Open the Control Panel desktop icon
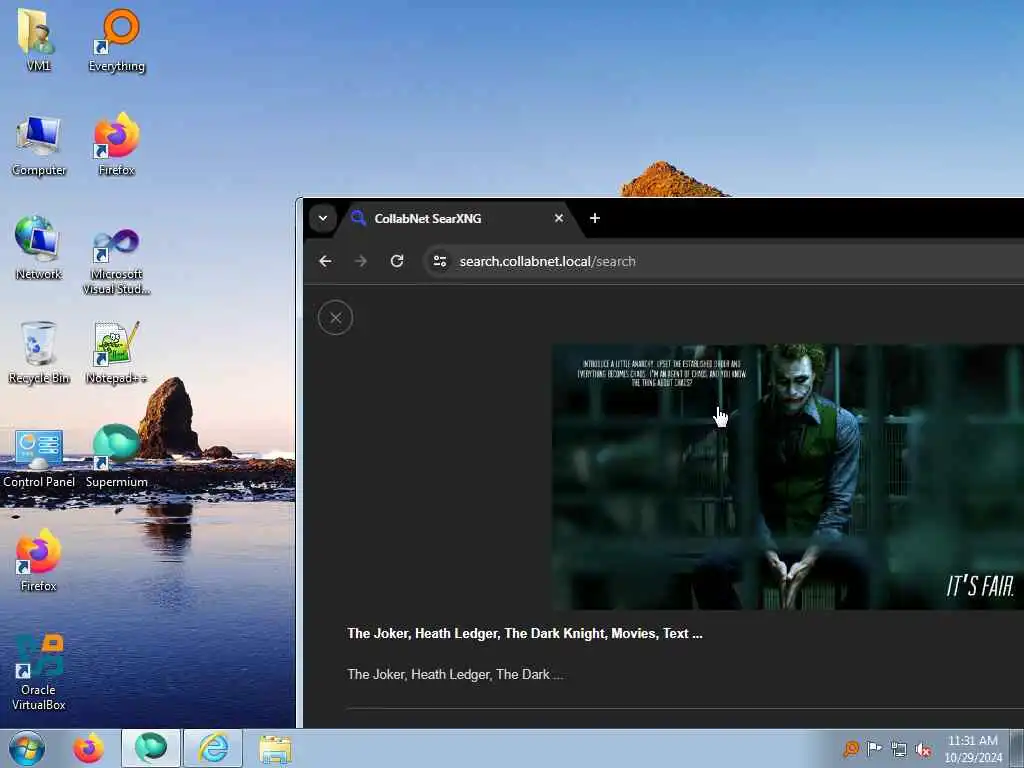 pos(39,457)
